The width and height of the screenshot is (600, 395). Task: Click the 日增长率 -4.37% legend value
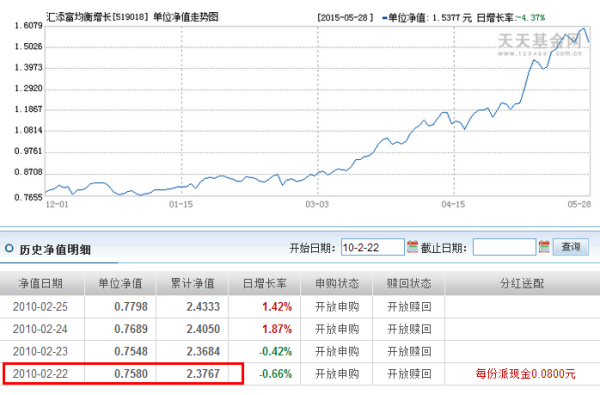pyautogui.click(x=511, y=18)
